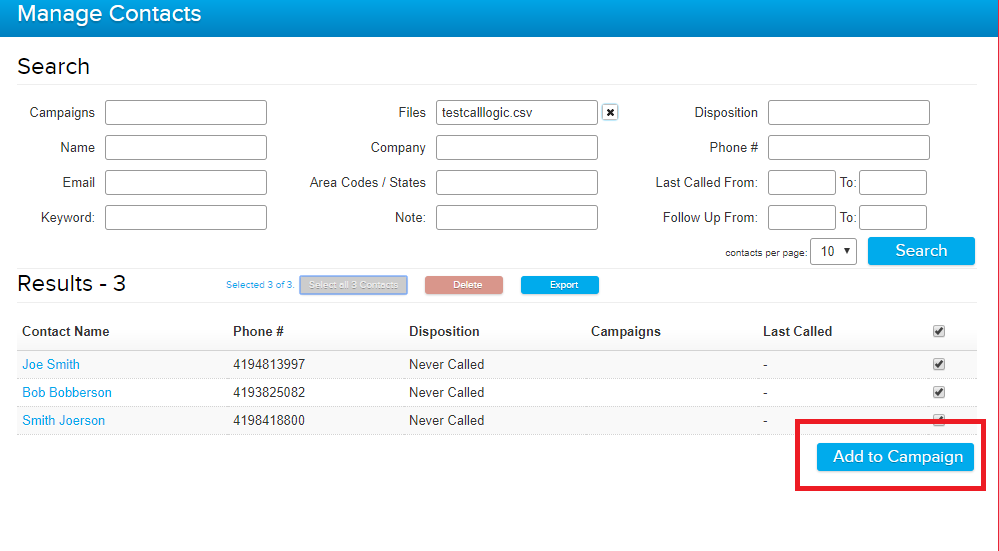Click Select all 3 Contacts button

(353, 285)
